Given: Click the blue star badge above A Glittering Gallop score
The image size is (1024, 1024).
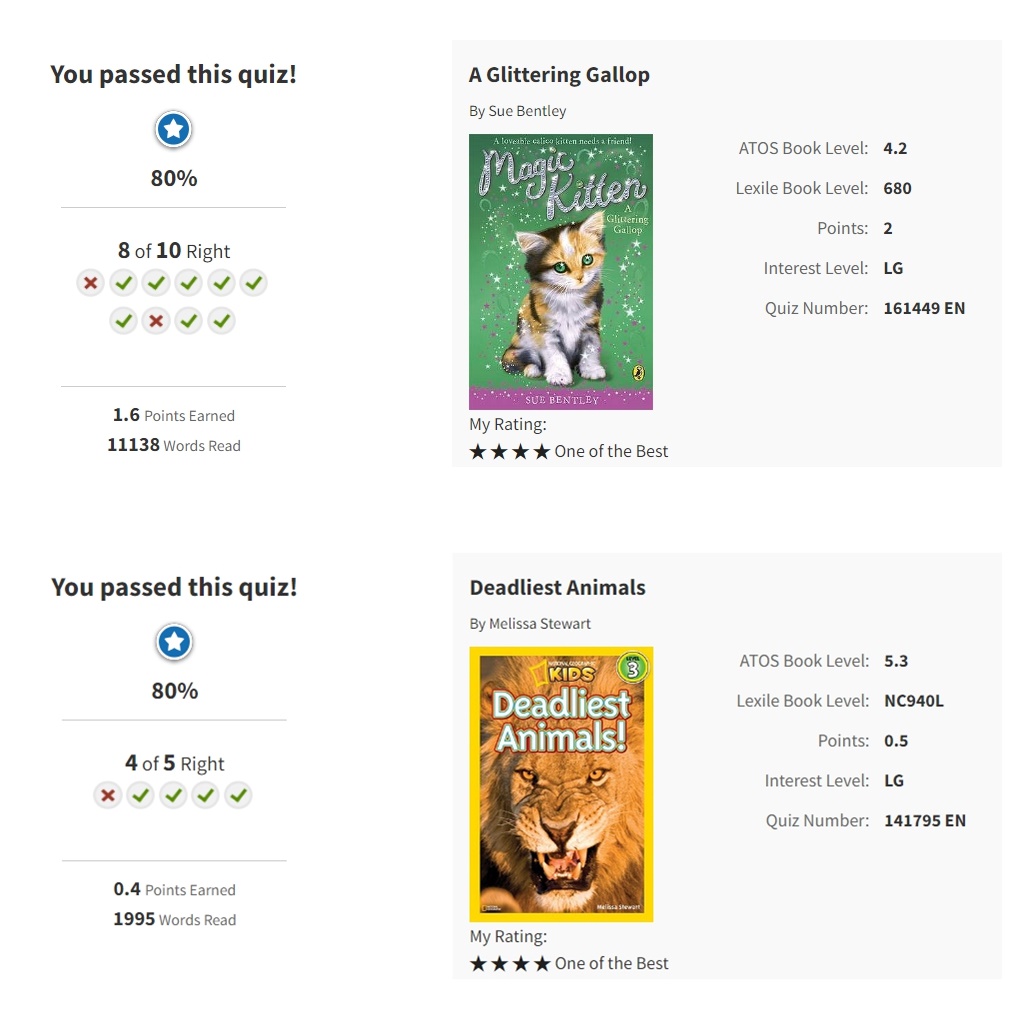Looking at the screenshot, I should (173, 129).
